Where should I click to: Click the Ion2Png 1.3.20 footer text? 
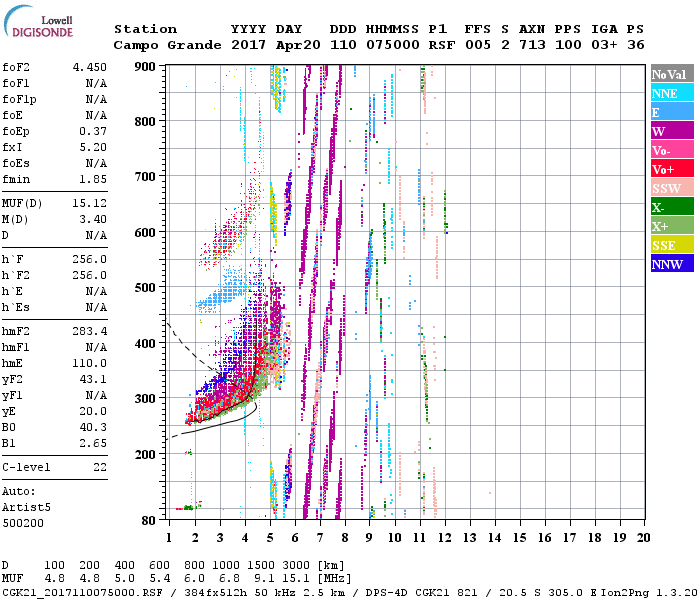(x=649, y=592)
